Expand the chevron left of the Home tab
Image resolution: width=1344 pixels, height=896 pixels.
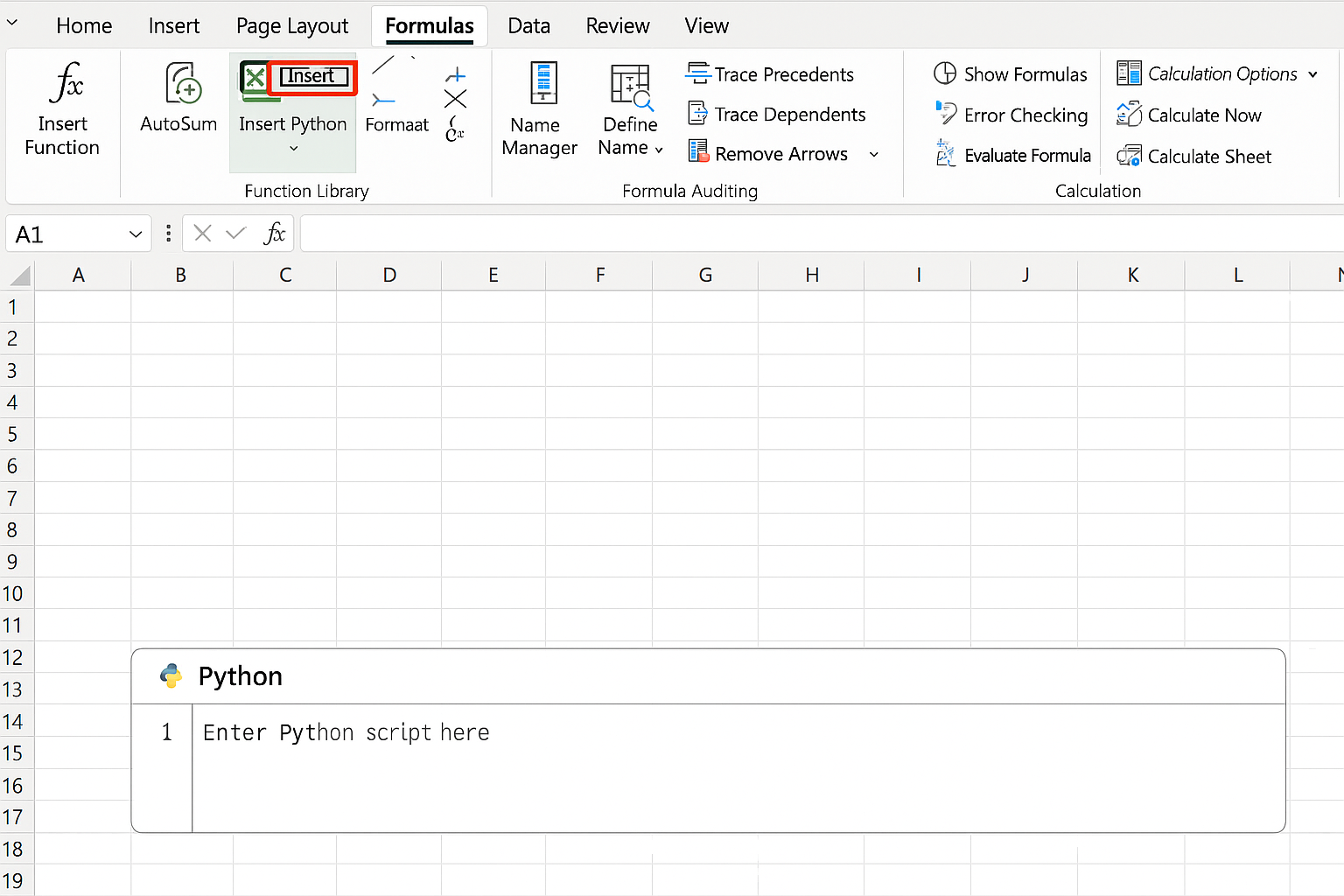tap(12, 23)
